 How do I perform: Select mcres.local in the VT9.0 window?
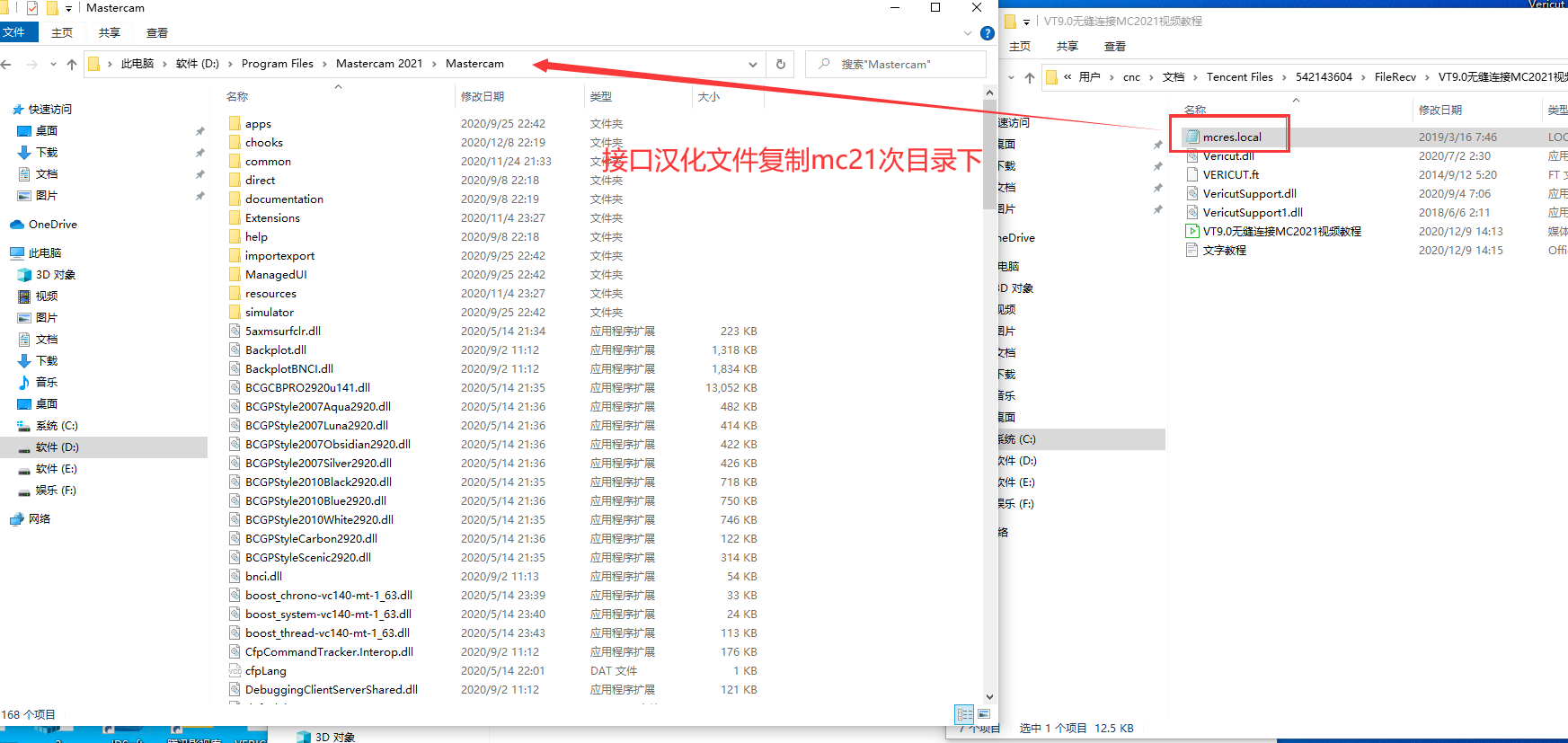coord(1232,137)
